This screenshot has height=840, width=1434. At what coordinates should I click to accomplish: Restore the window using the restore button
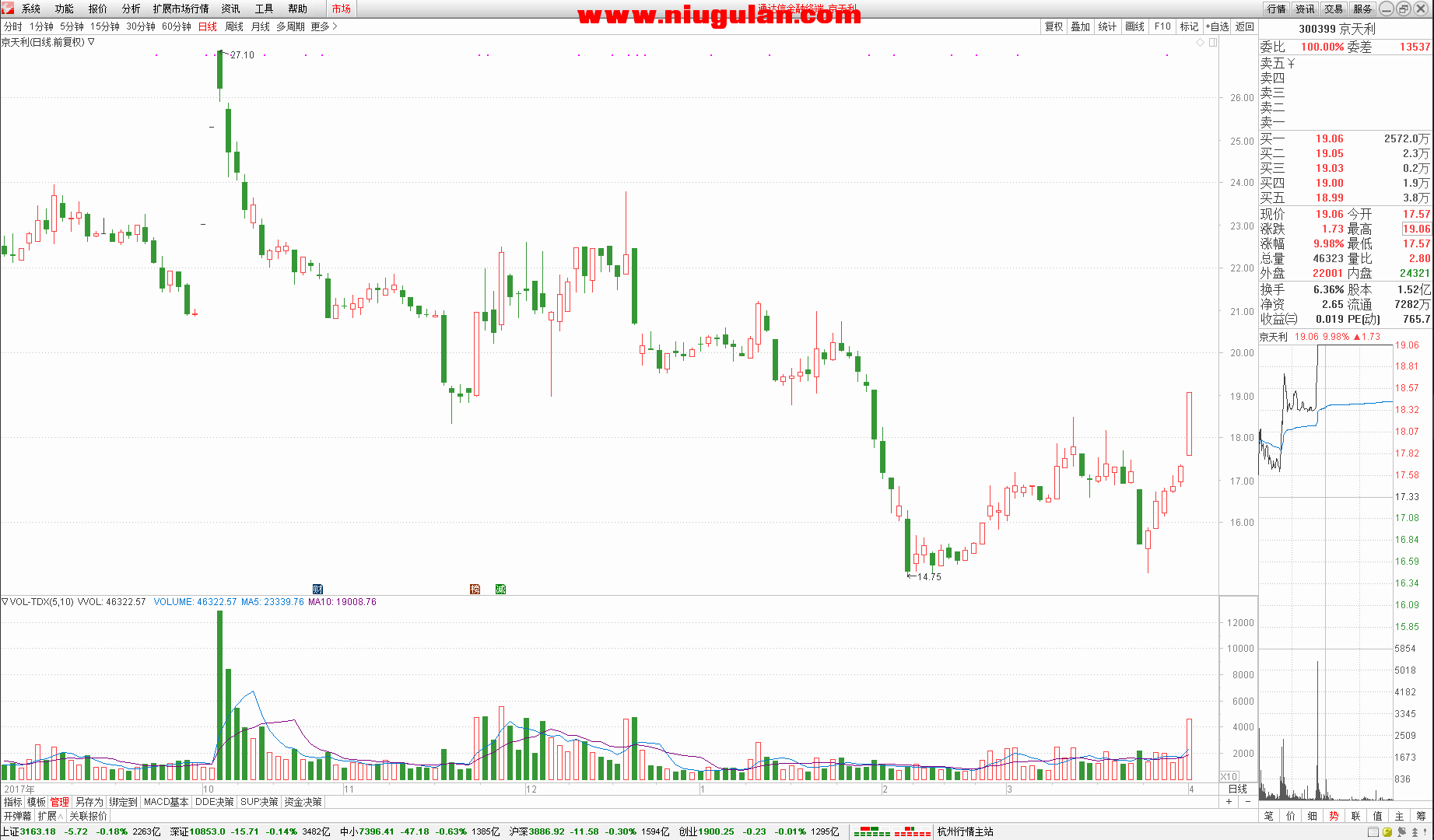[1404, 9]
